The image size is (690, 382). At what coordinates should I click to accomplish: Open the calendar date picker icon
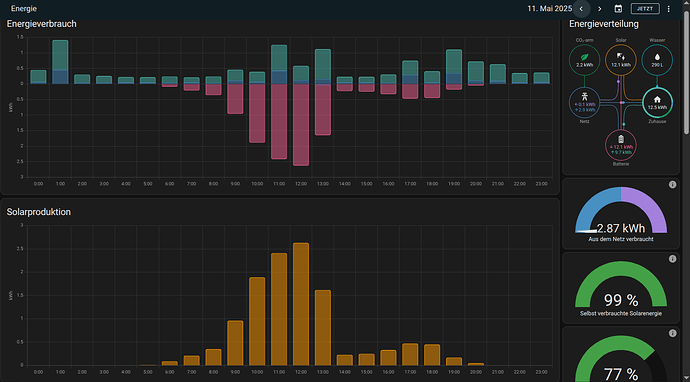pyautogui.click(x=618, y=9)
